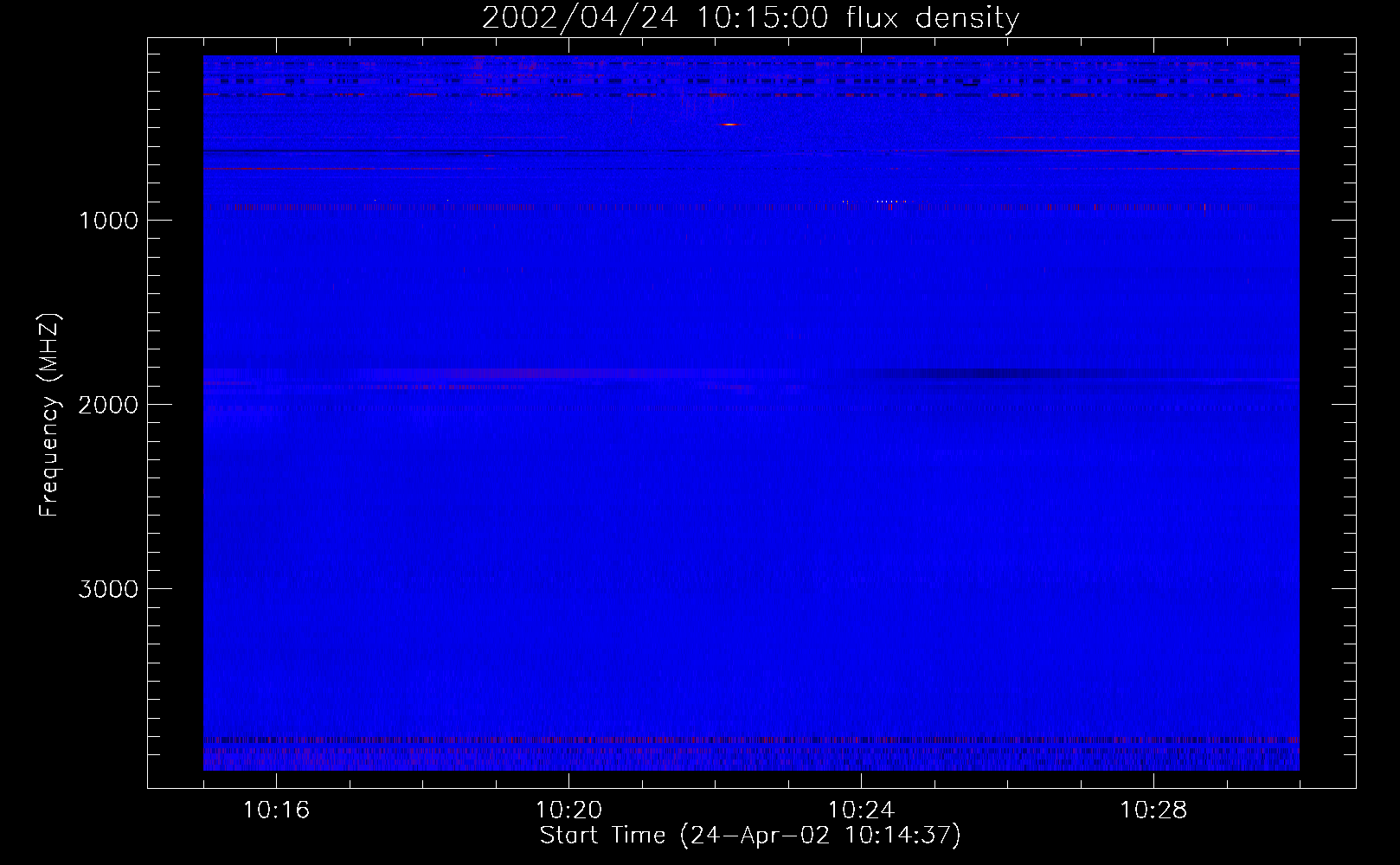Click the plot title '2002/04/24 10:15:00 flux density'
Viewport: 1400px width, 865px height.
(750, 18)
